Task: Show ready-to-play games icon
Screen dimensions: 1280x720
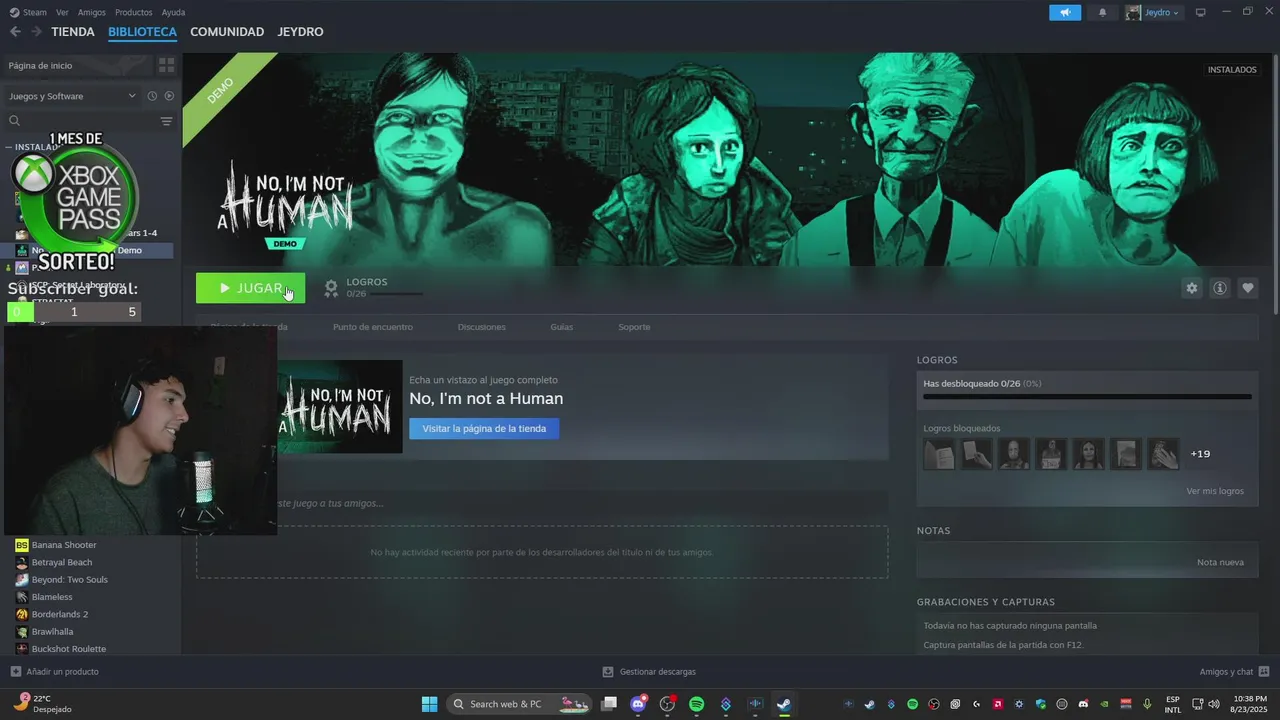Action: coord(169,96)
